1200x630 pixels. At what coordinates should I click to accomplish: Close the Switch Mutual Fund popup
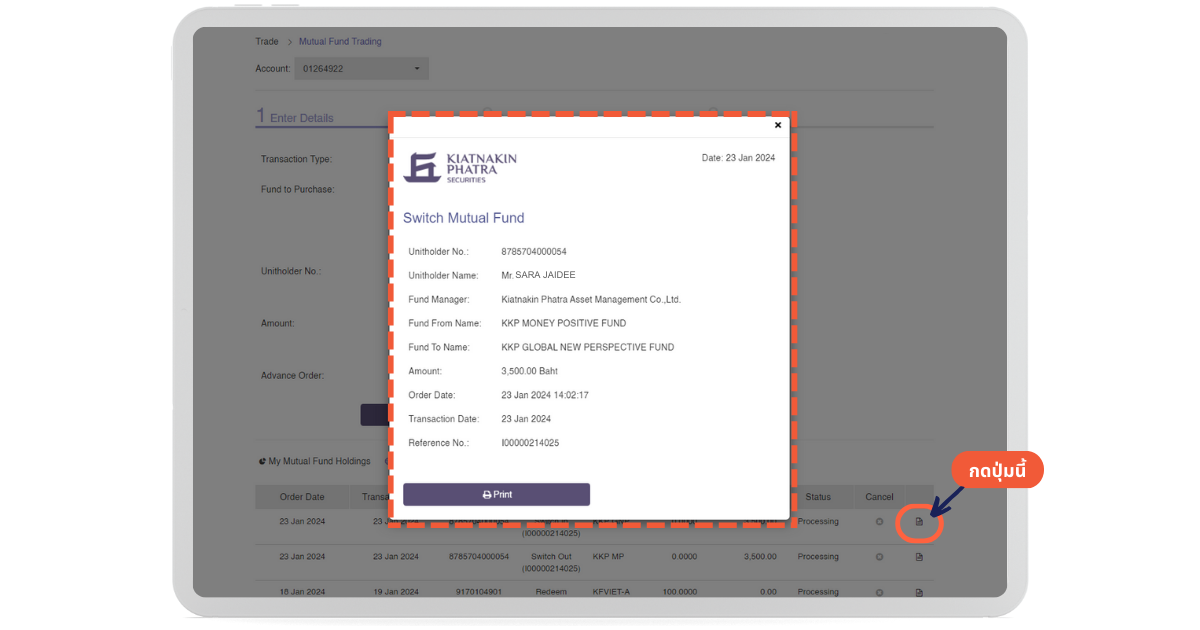[x=778, y=126]
